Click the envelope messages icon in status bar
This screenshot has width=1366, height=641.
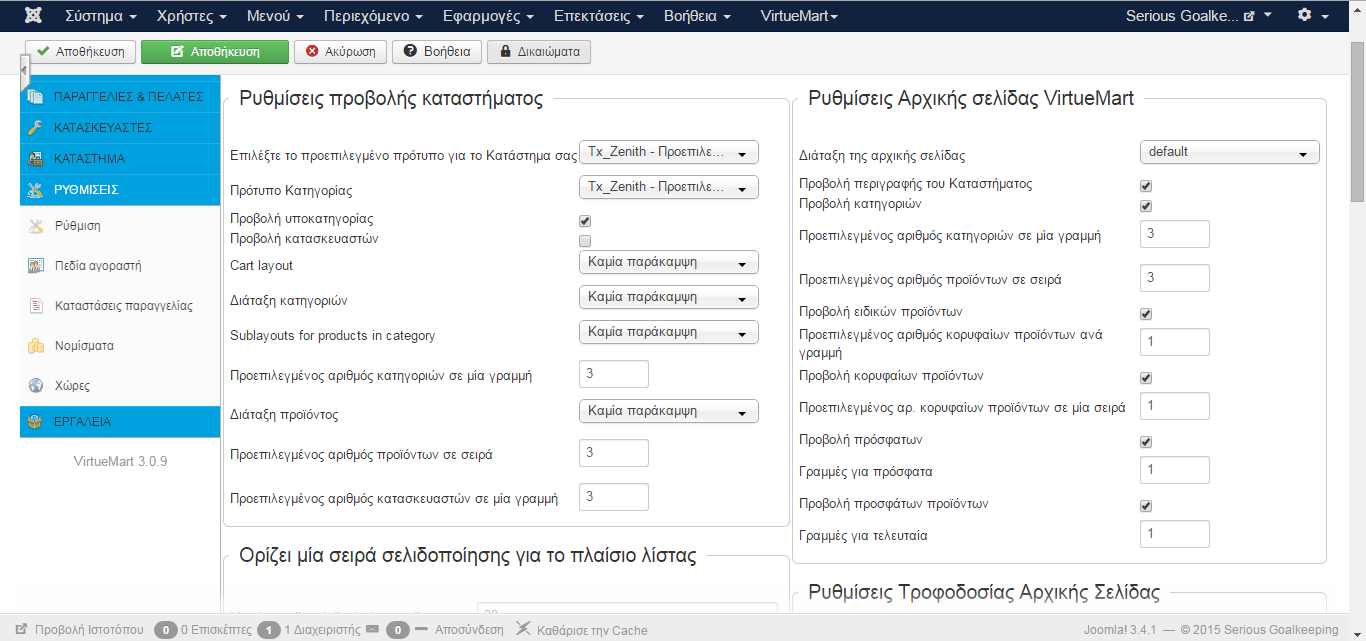click(x=372, y=630)
